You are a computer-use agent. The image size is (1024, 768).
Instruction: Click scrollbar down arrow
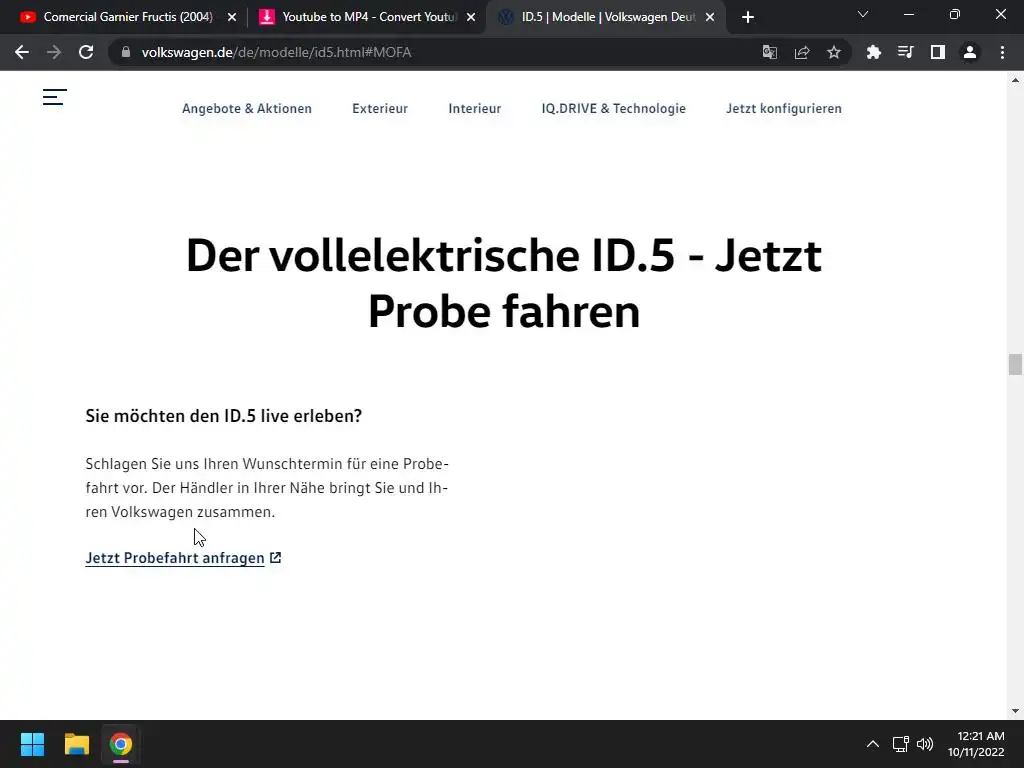pos(1015,711)
